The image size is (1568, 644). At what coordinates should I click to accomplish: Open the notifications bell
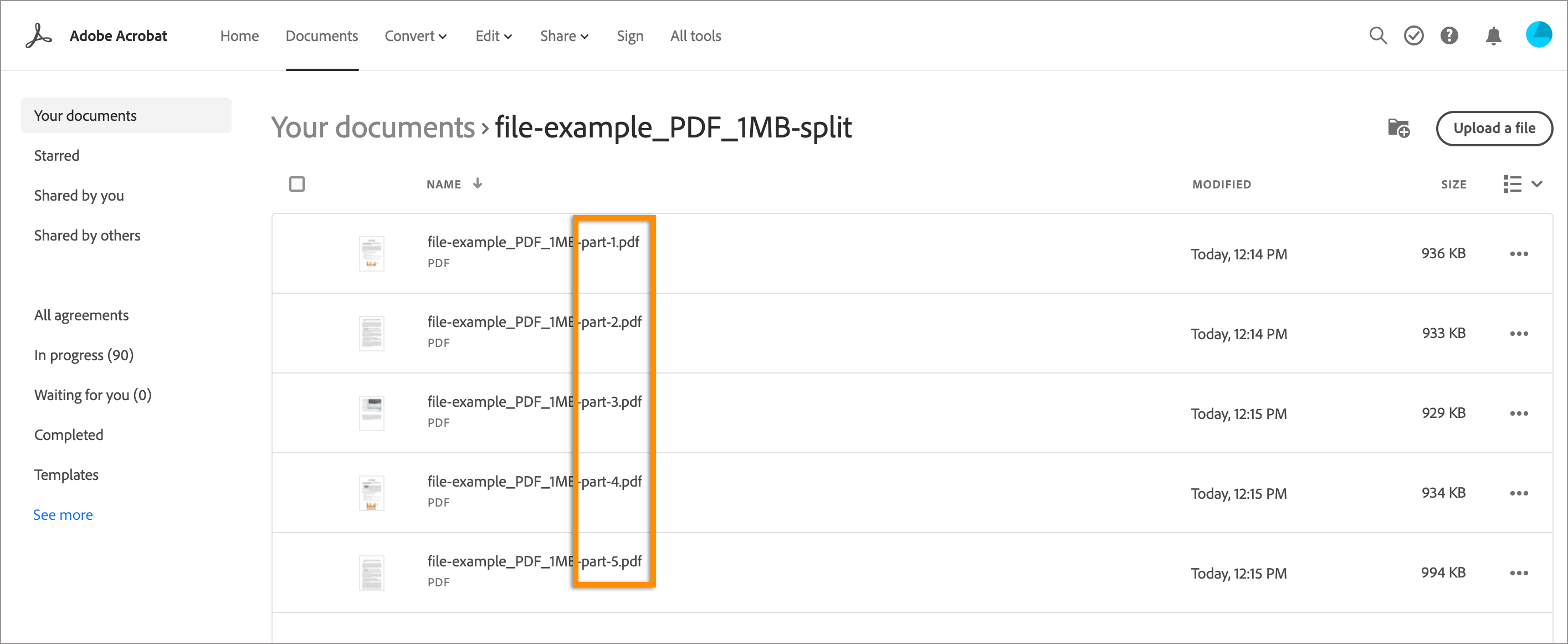[x=1493, y=36]
